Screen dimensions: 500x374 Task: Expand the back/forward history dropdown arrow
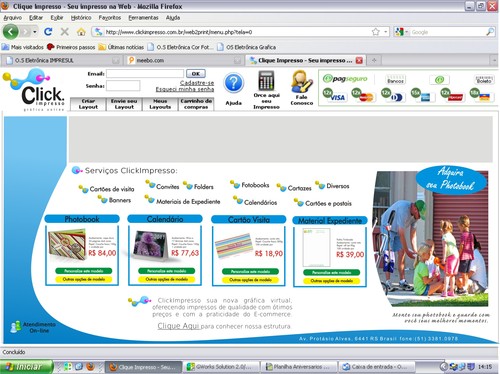tap(35, 32)
